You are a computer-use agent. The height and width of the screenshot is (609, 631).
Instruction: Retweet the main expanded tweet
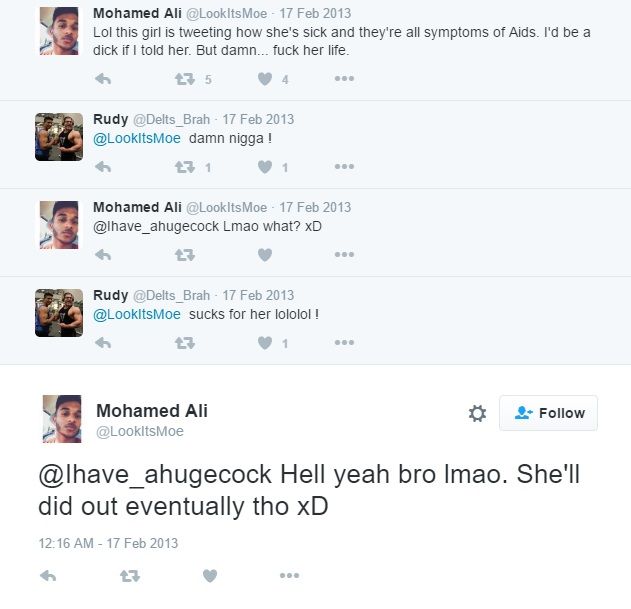[x=130, y=576]
